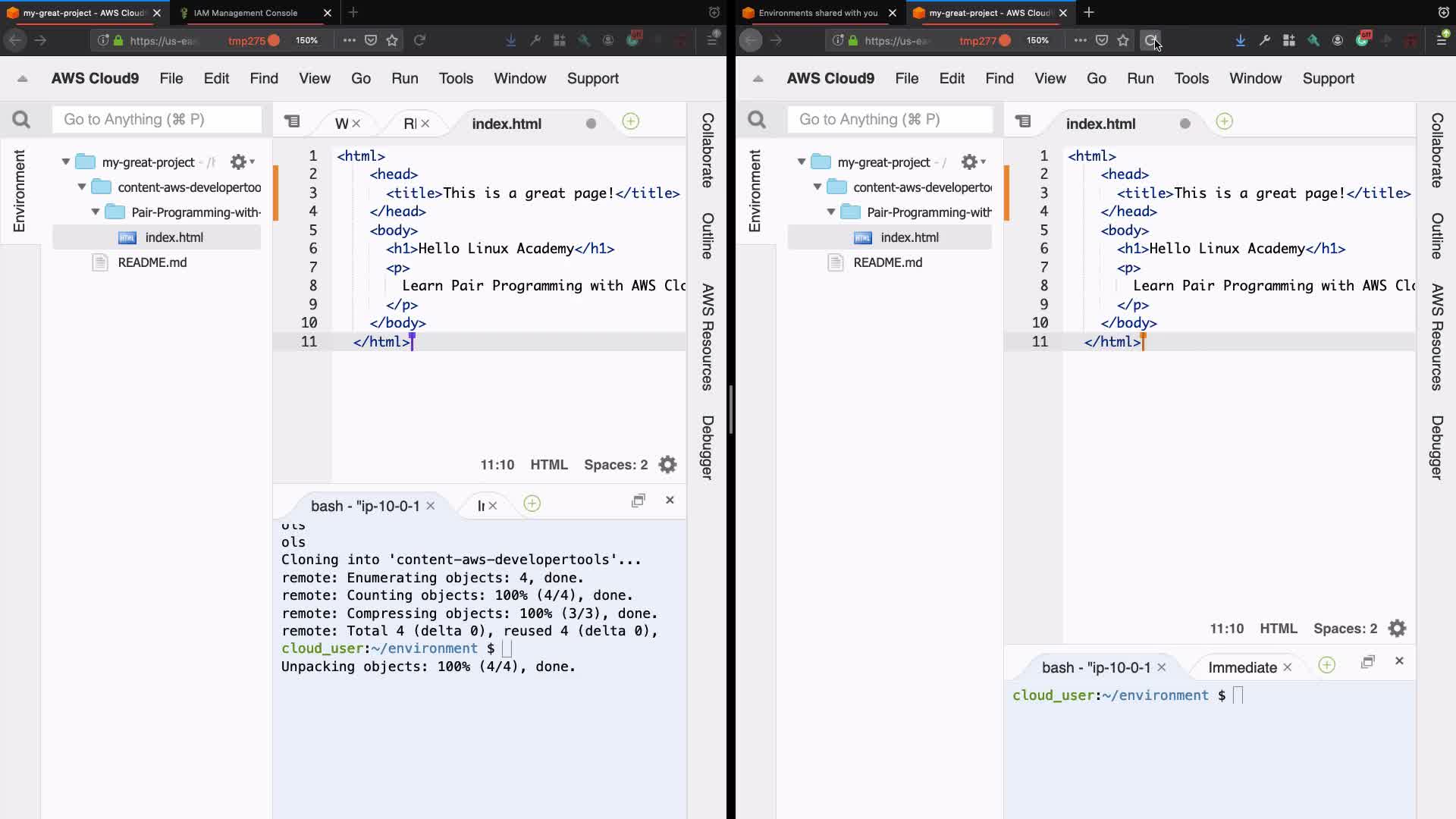Open environment tree settings gear in left window

click(x=240, y=162)
